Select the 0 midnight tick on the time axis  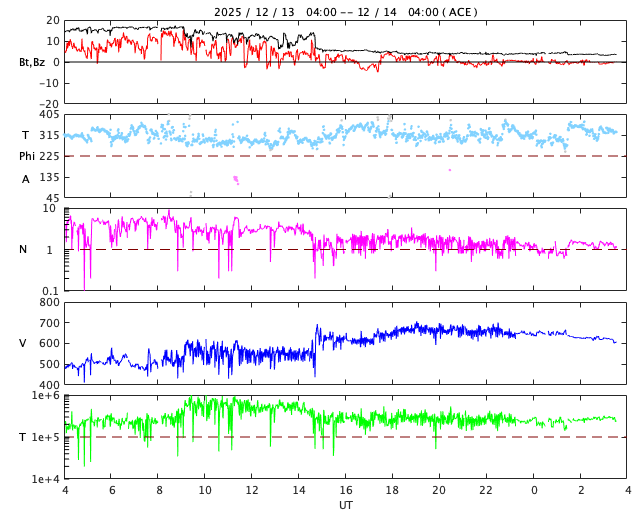click(534, 491)
